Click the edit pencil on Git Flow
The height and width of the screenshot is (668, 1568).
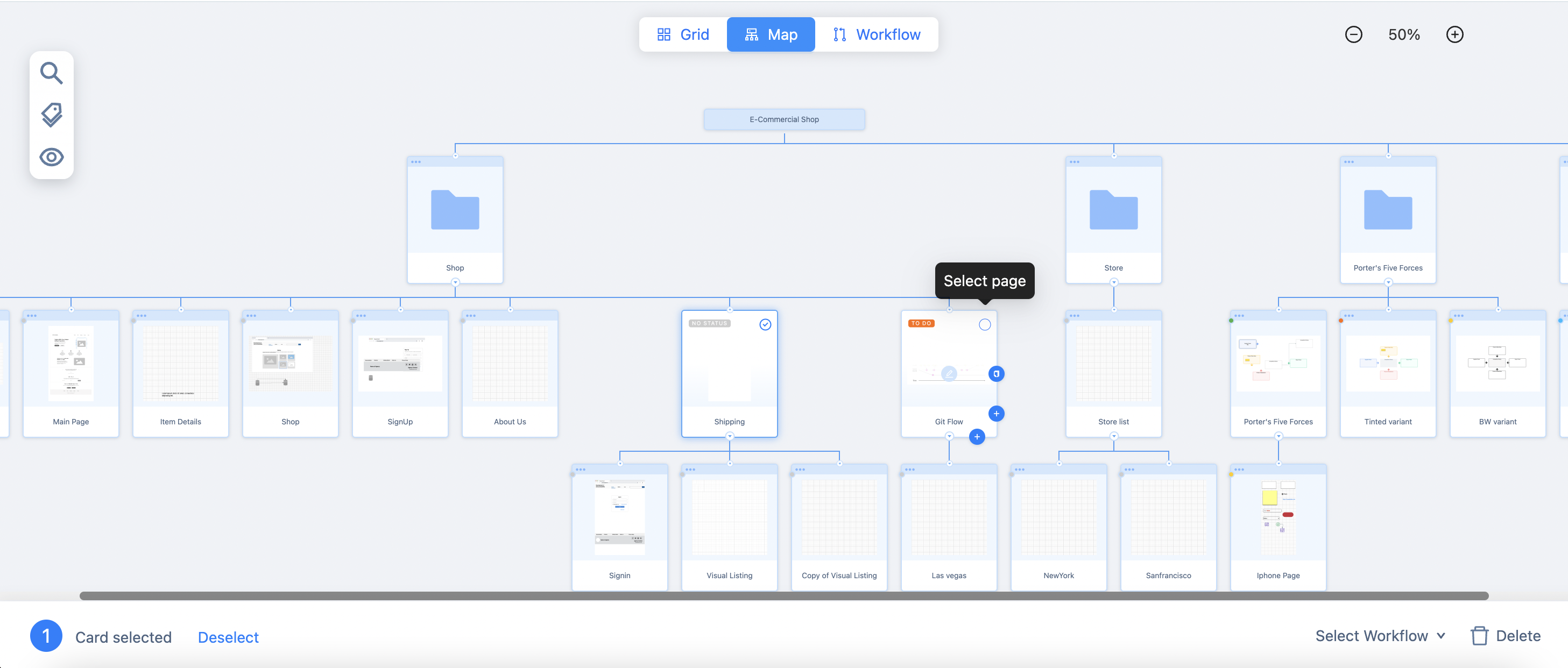pos(948,374)
